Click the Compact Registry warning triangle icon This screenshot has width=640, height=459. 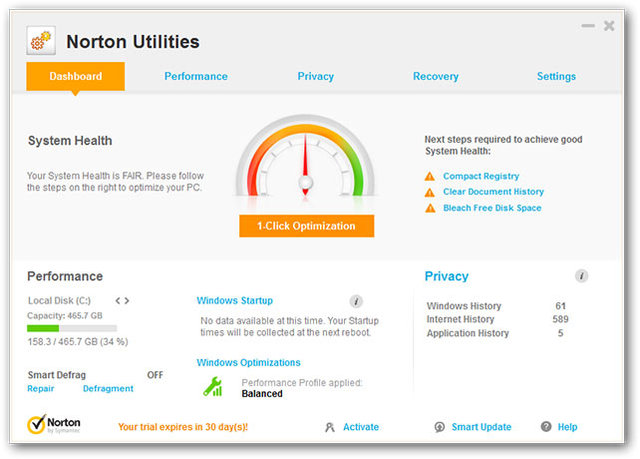tap(430, 176)
